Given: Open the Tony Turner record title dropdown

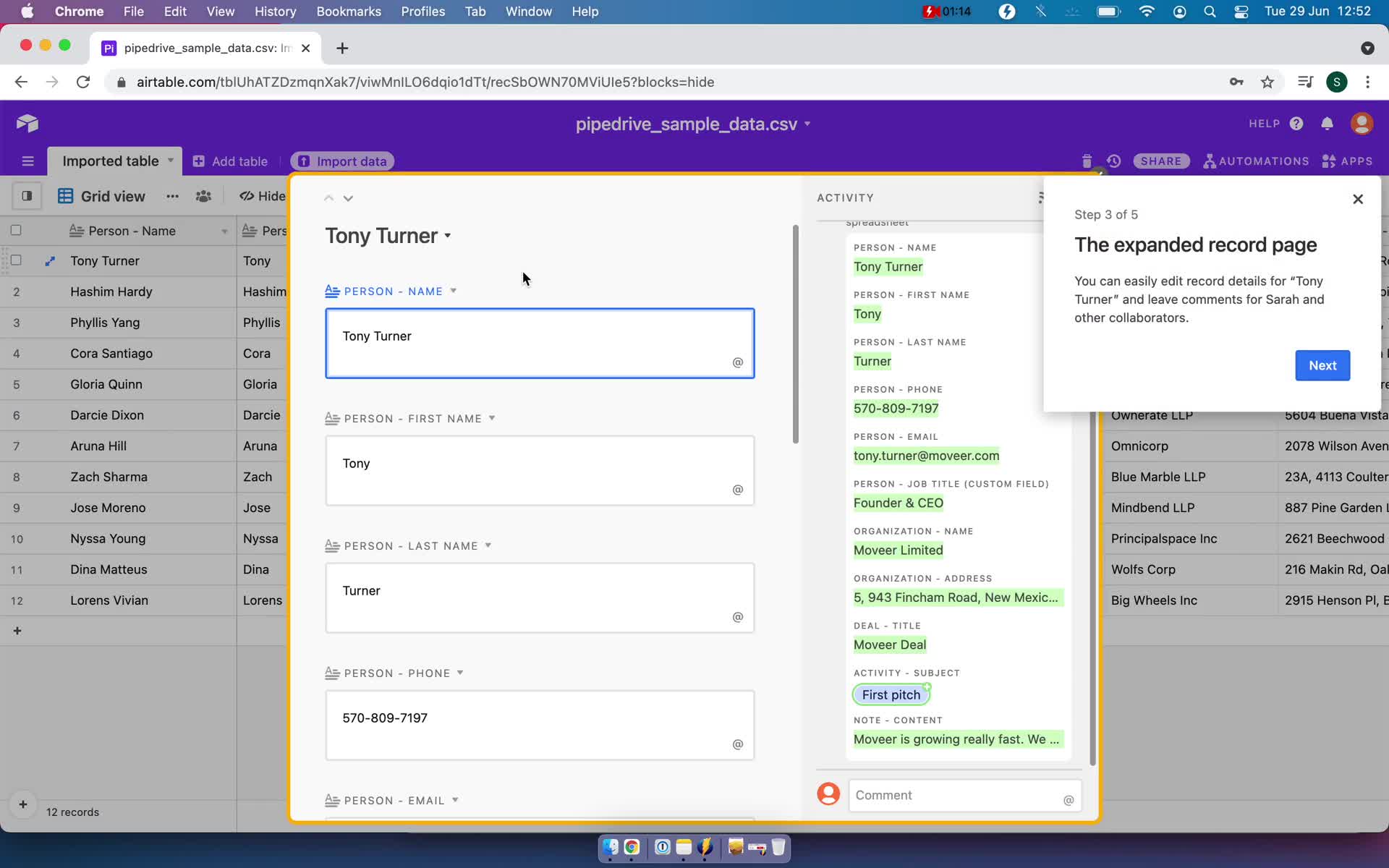Looking at the screenshot, I should (x=448, y=236).
